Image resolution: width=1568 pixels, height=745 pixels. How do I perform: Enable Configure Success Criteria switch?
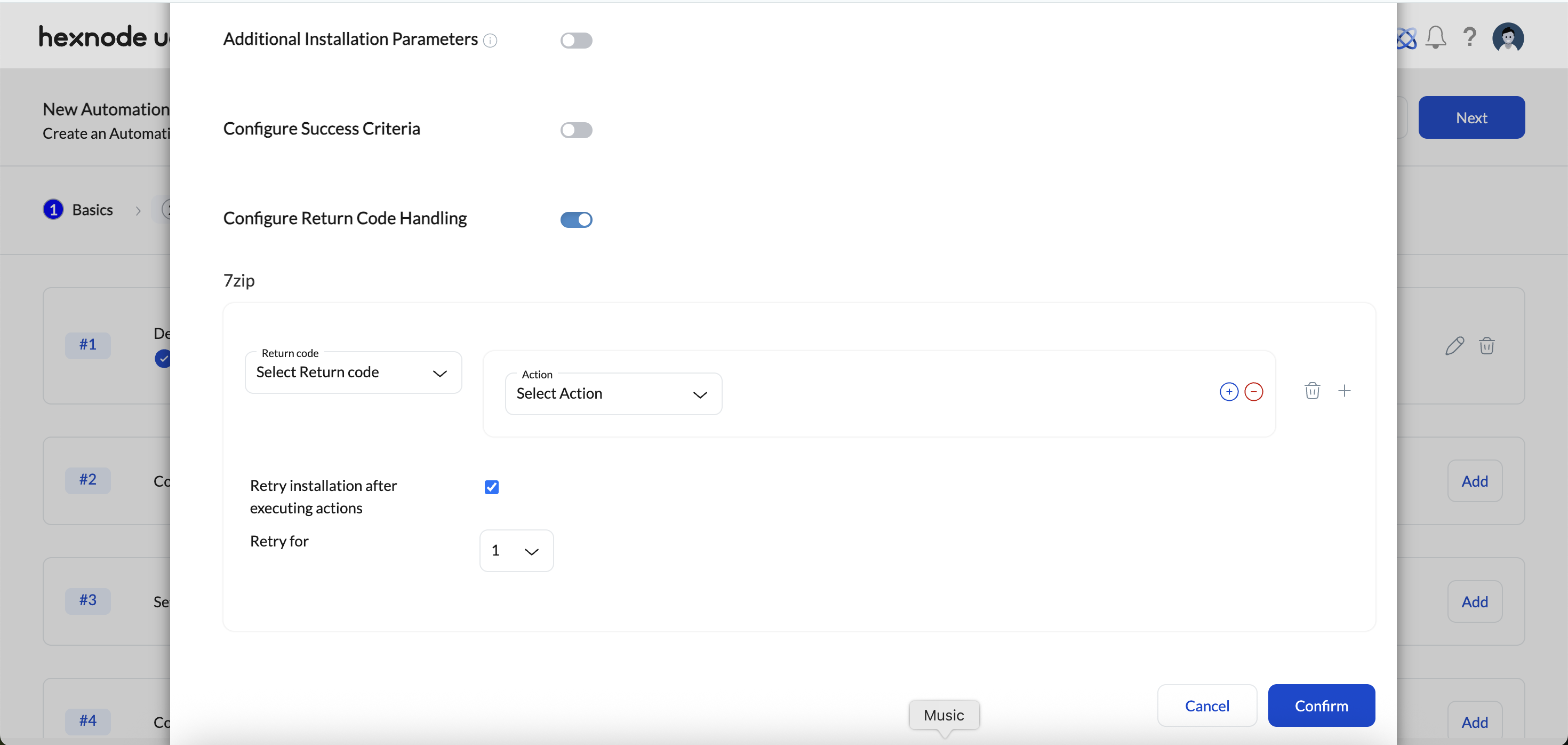pos(576,130)
